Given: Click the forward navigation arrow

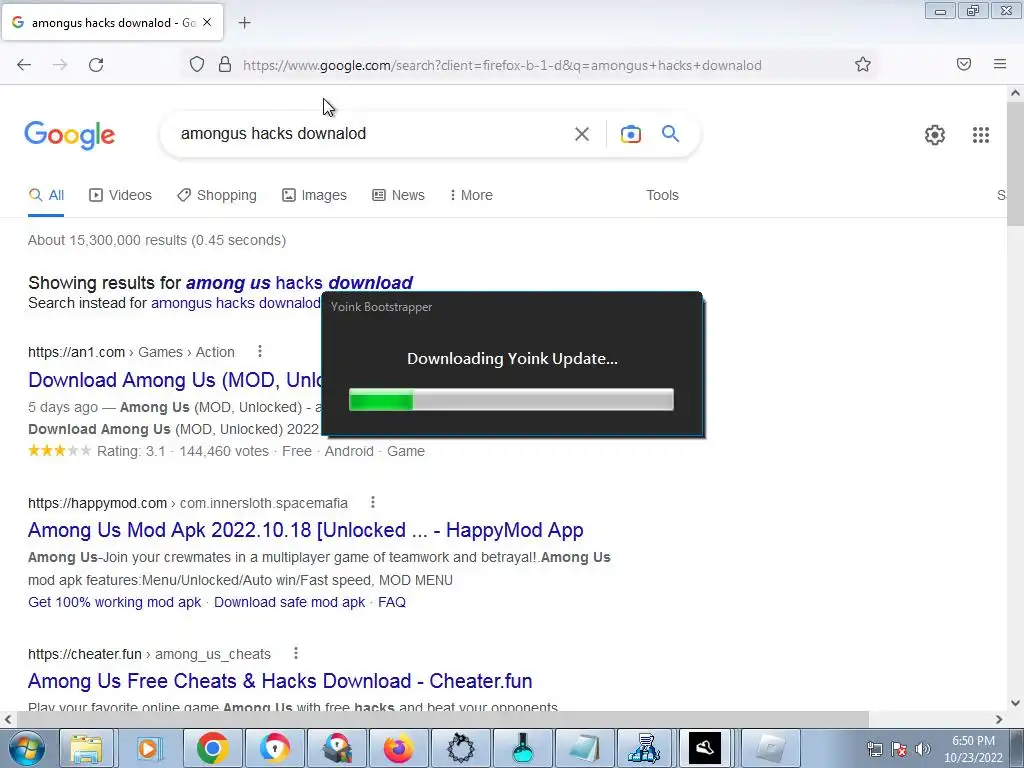Looking at the screenshot, I should 60,65.
